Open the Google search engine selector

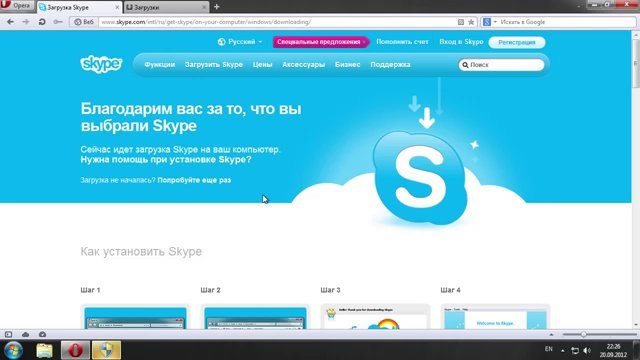(489, 22)
